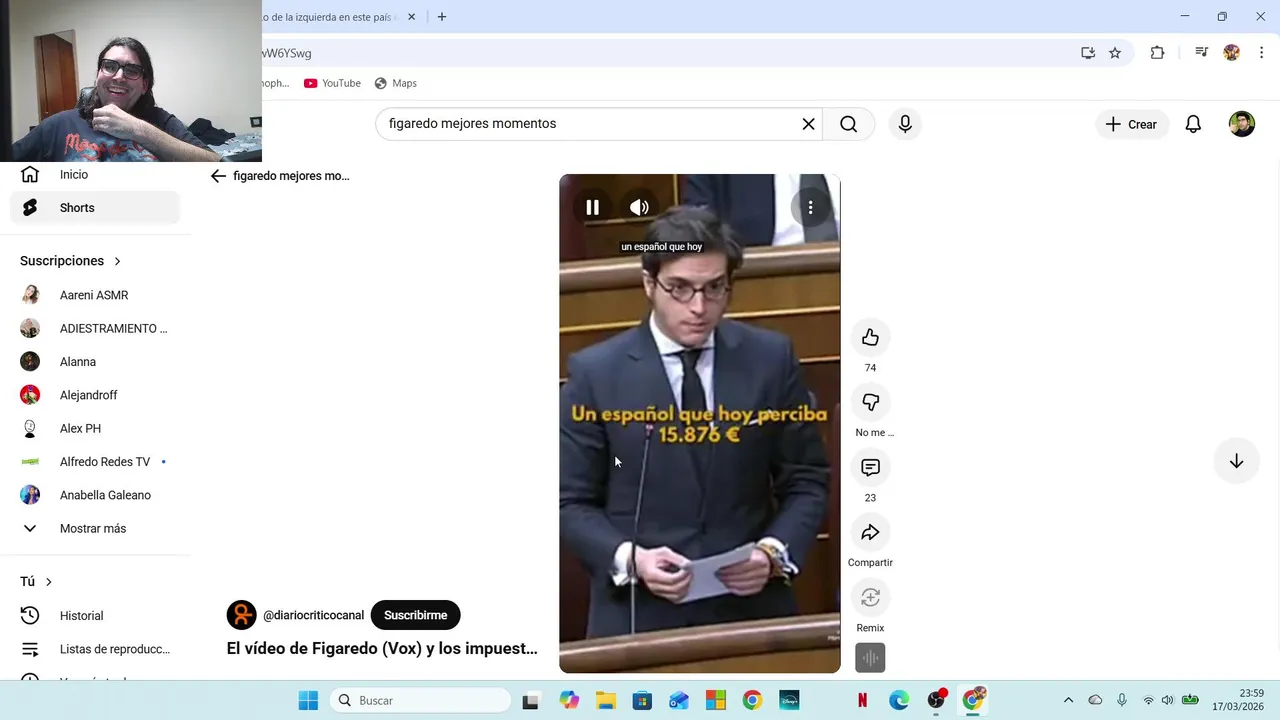This screenshot has height=720, width=1280.
Task: Clear the search box with X
Action: 808,124
